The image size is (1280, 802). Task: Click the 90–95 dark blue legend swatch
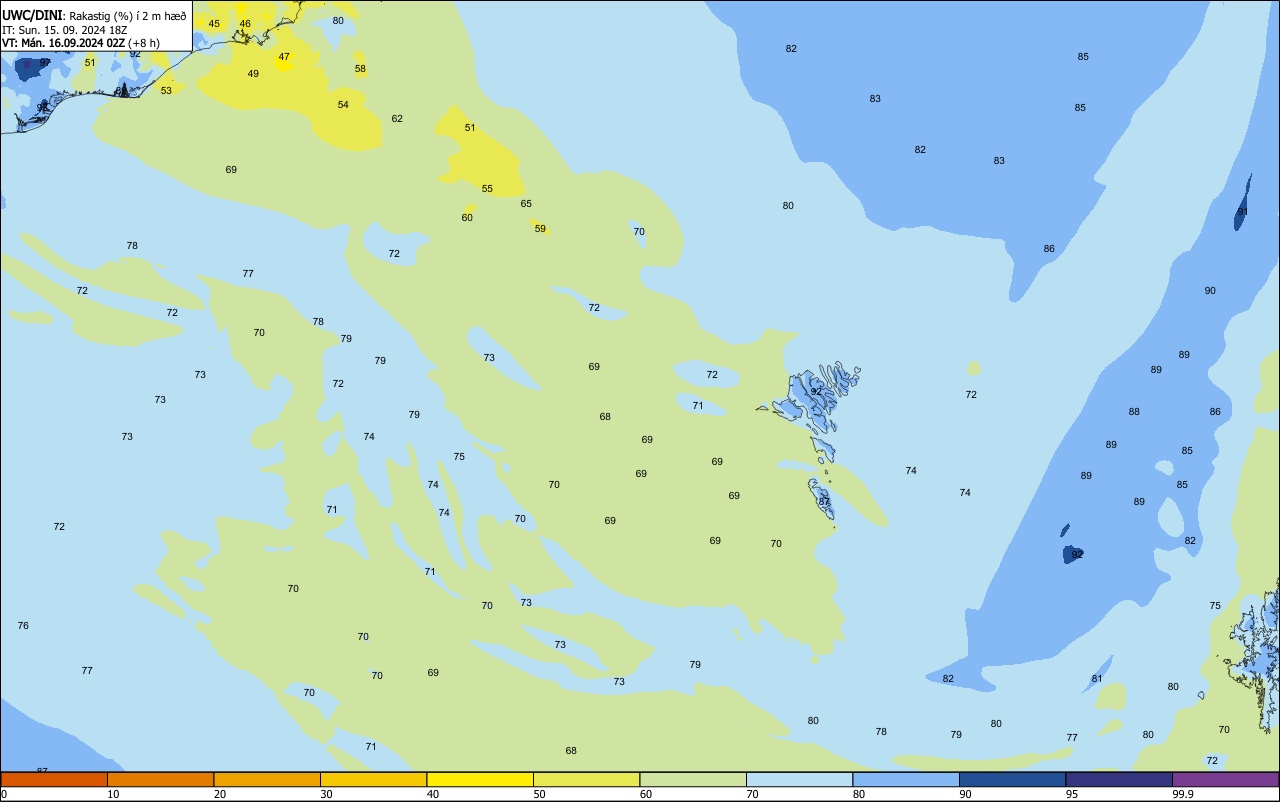(1013, 779)
